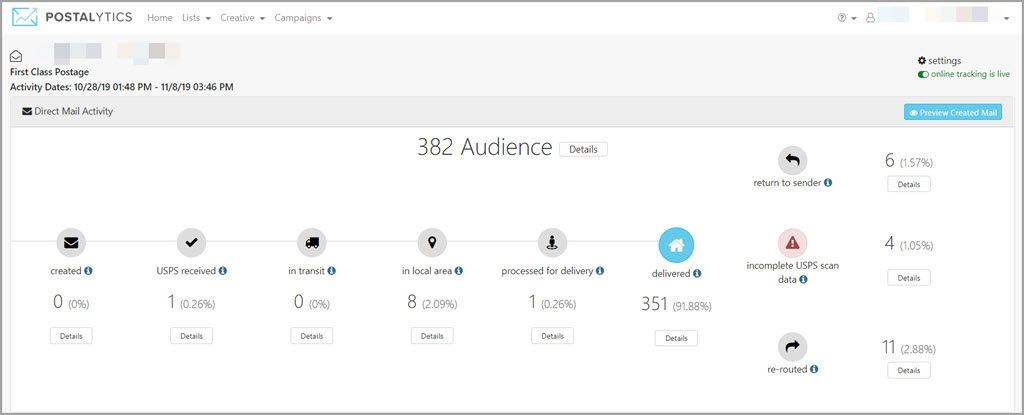Click the USPS received checkmark icon
This screenshot has height=415, width=1024.
tap(191, 243)
